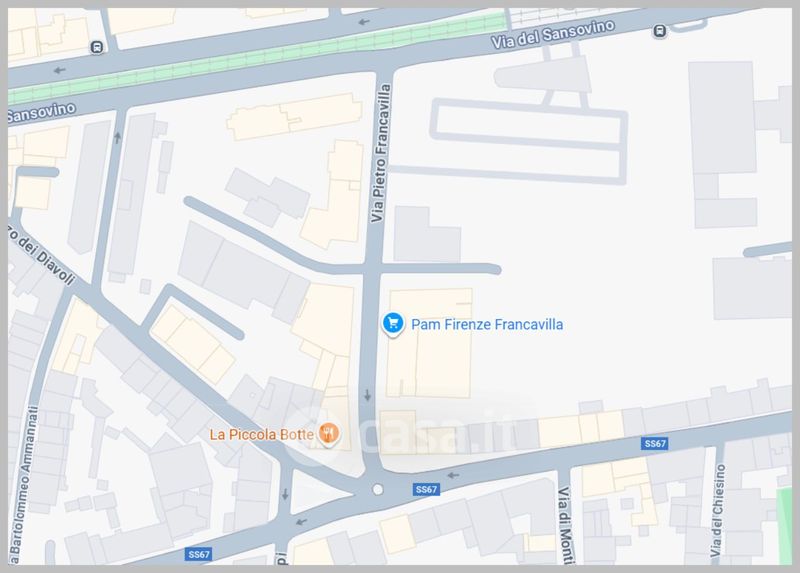Click the Via del Sansovino street label
Image resolution: width=800 pixels, height=573 pixels.
(x=553, y=34)
